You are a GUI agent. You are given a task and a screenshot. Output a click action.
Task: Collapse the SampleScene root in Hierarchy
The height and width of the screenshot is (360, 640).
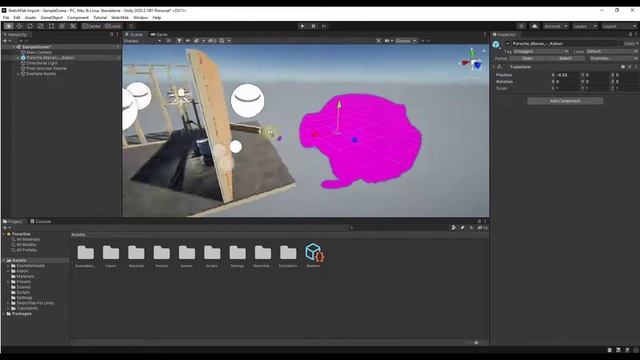point(13,47)
